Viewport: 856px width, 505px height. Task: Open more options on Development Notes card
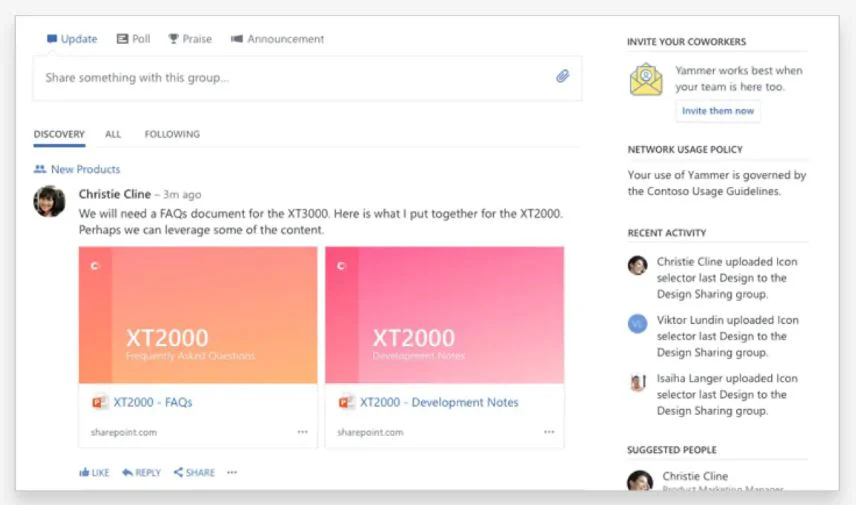click(x=549, y=432)
